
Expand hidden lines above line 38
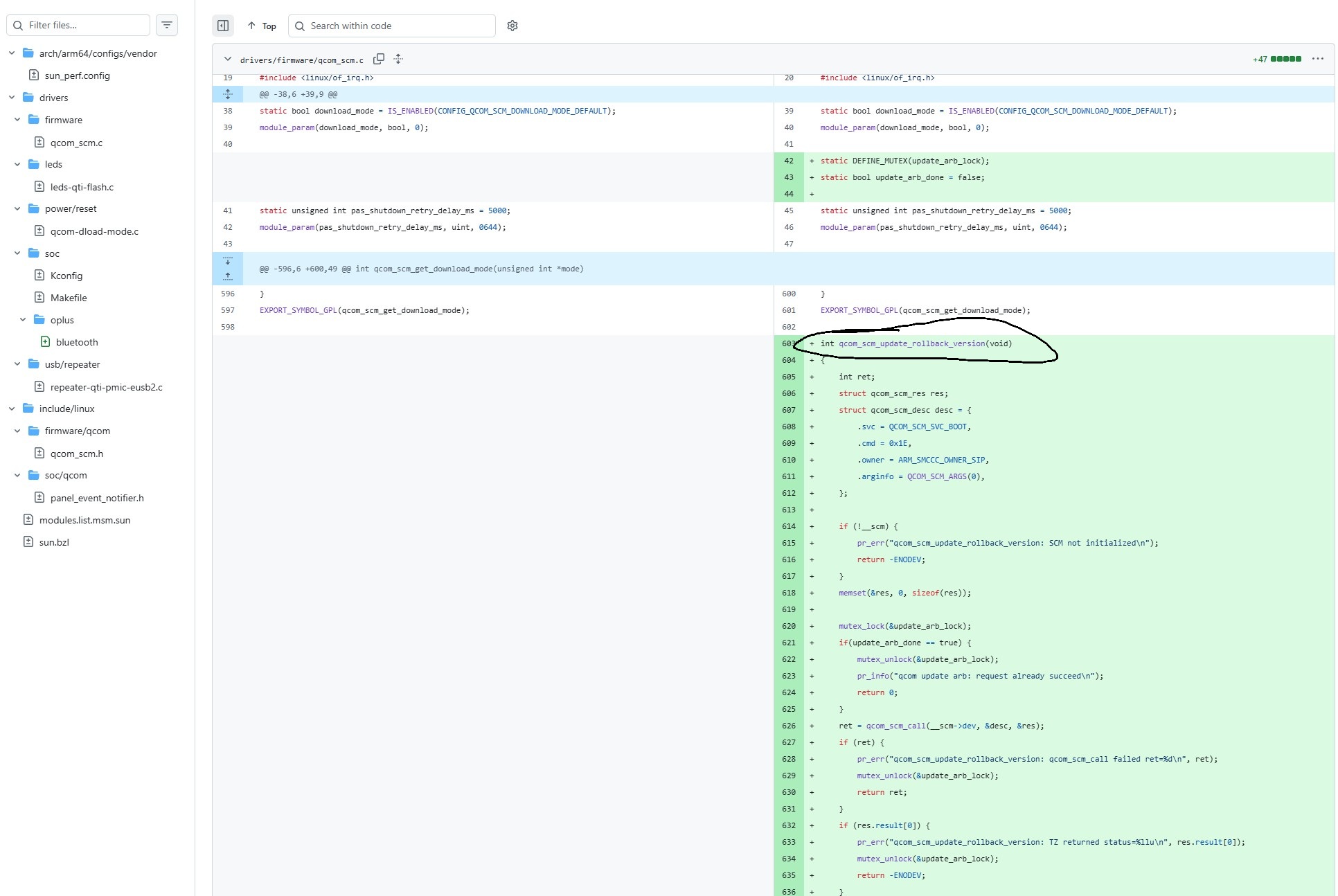228,94
